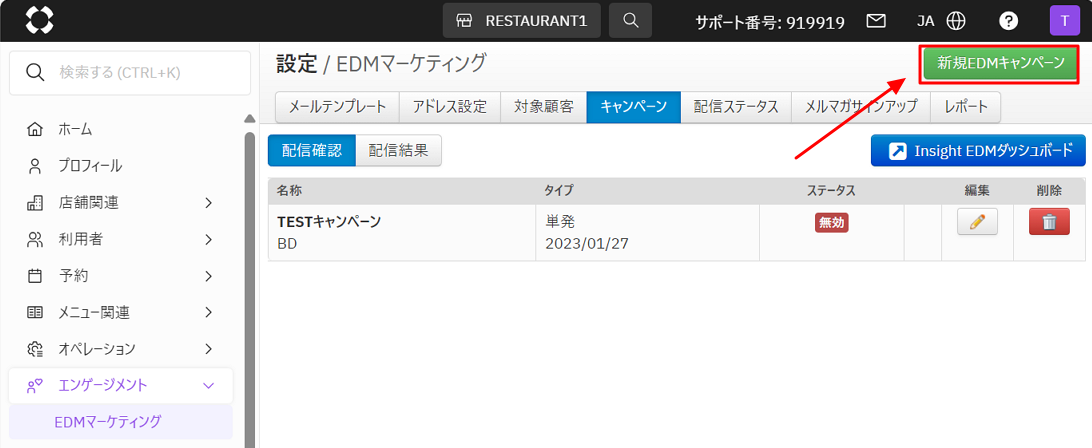Screen dimensions: 1092x448
Task: Expand the 予約 sidebar section
Action: click(120, 276)
